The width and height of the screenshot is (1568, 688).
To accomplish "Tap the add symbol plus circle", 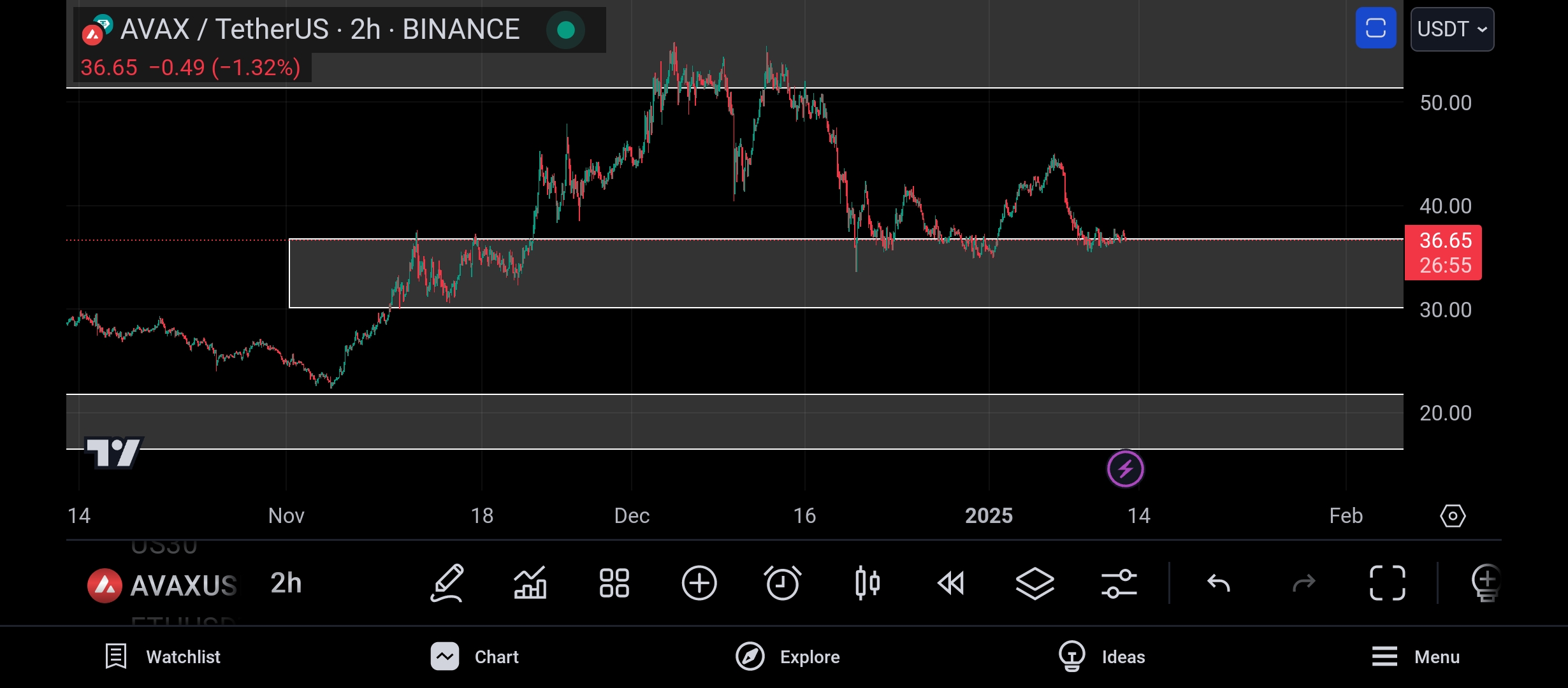I will pyautogui.click(x=699, y=583).
